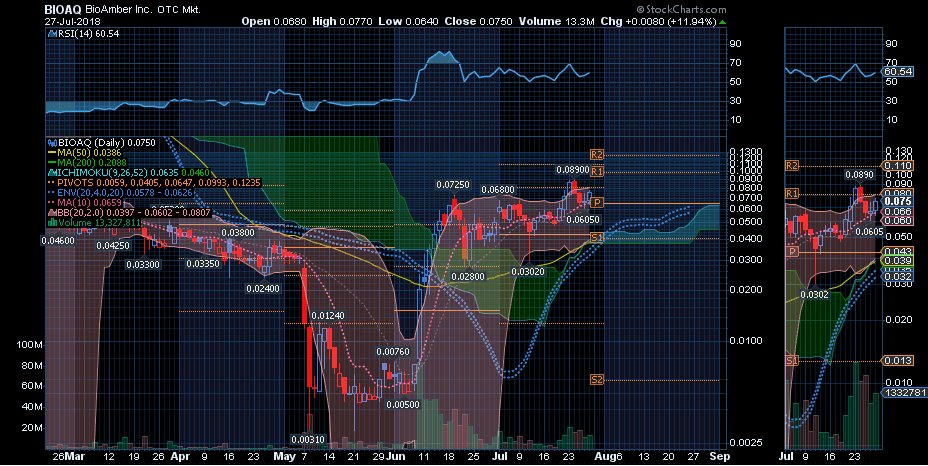The height and width of the screenshot is (466, 928).
Task: Click the MA(10) 0.0659 legend row
Action: coord(85,203)
